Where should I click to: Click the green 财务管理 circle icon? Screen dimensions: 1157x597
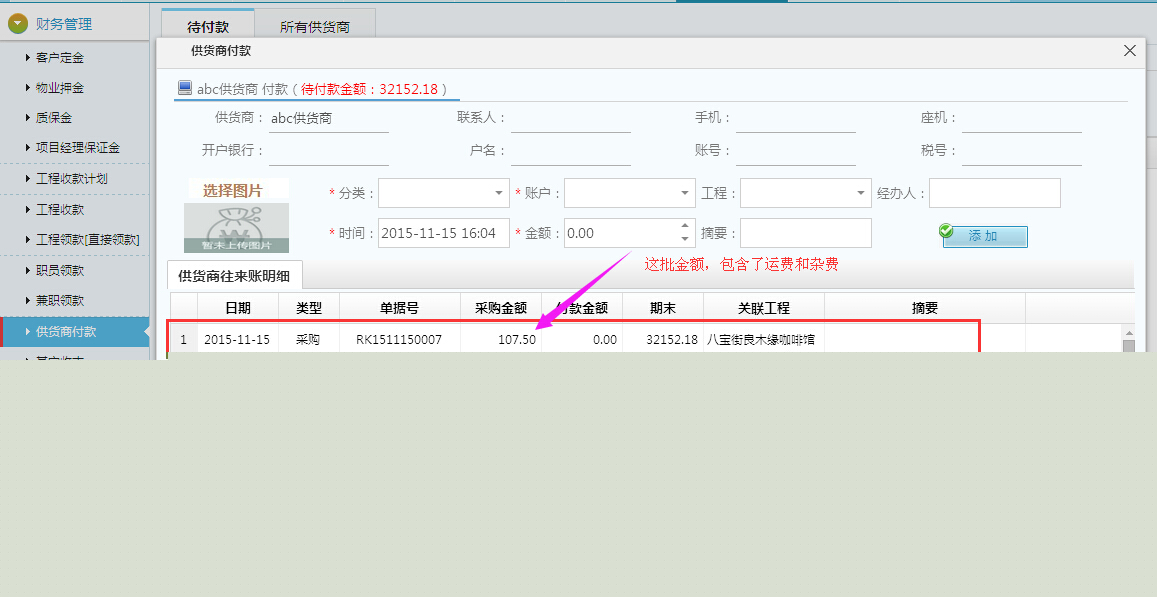tap(18, 21)
